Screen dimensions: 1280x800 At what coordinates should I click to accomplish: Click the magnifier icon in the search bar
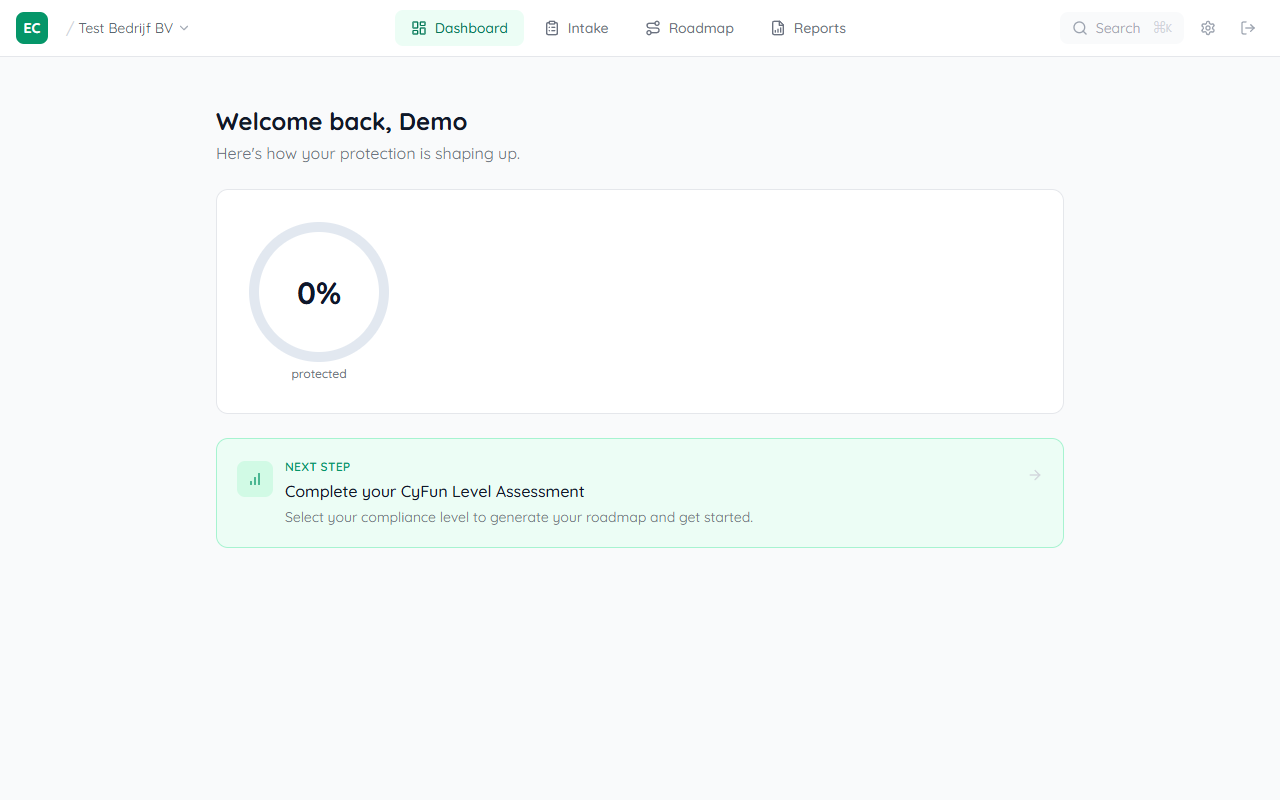tap(1080, 28)
